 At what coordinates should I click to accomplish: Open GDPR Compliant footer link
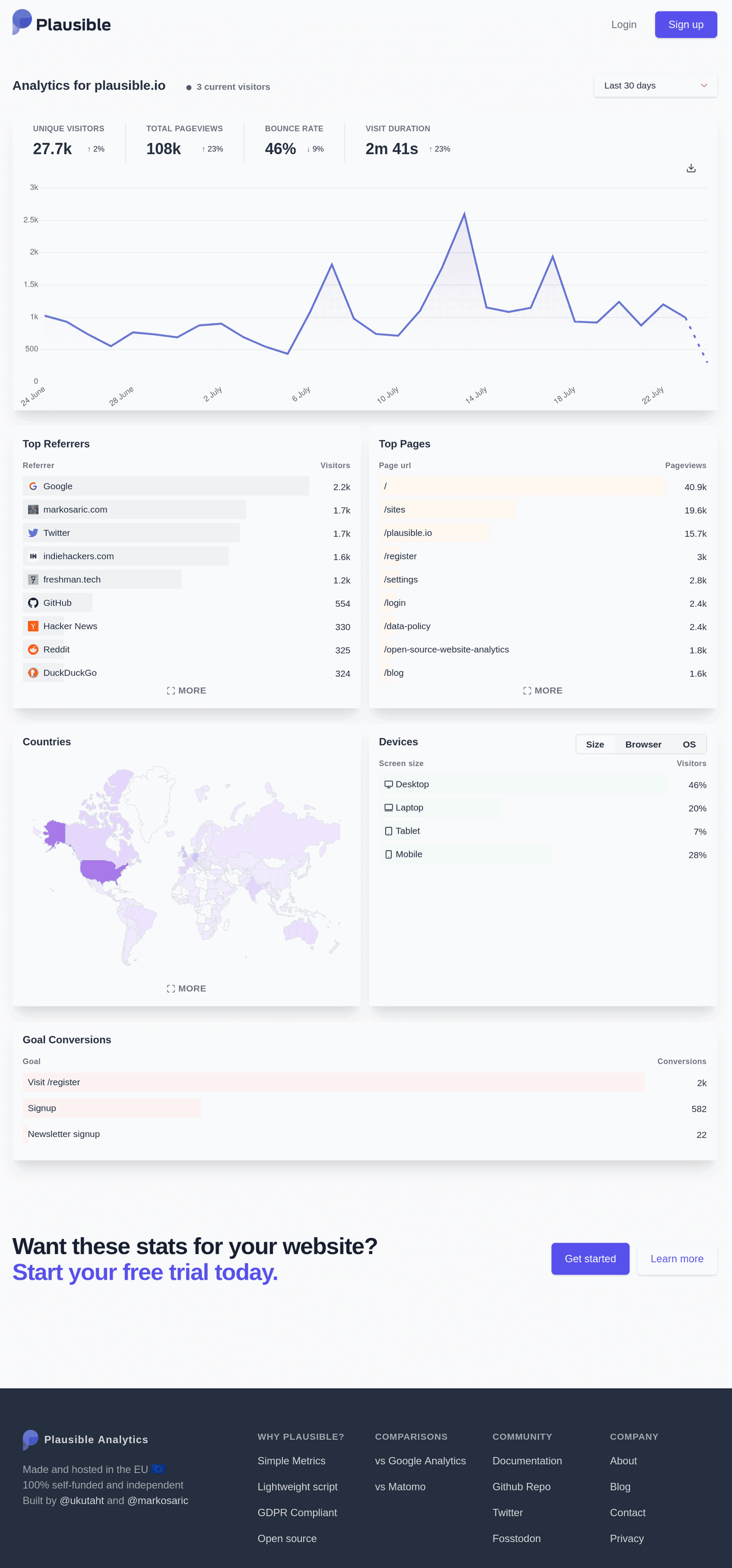coord(297,1513)
